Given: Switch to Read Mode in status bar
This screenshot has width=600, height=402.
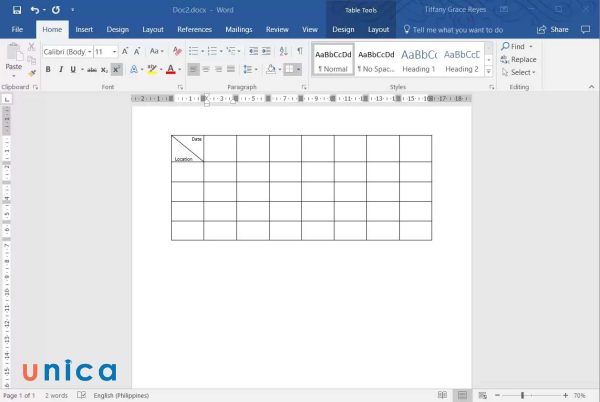Looking at the screenshot, I should 442,395.
